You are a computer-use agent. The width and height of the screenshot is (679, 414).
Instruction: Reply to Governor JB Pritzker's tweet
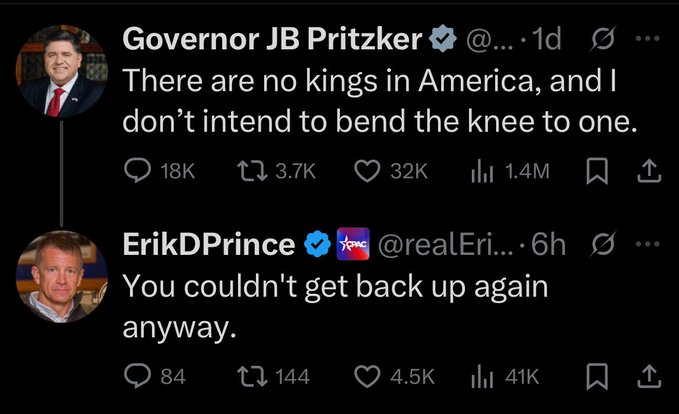[x=138, y=171]
